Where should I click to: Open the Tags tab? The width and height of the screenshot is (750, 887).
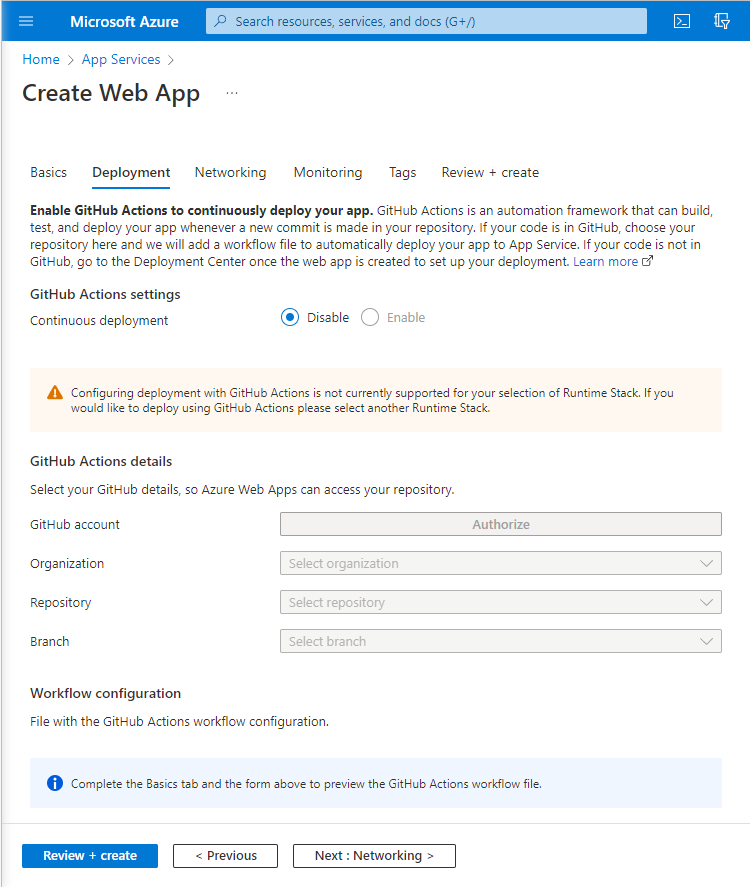[403, 173]
